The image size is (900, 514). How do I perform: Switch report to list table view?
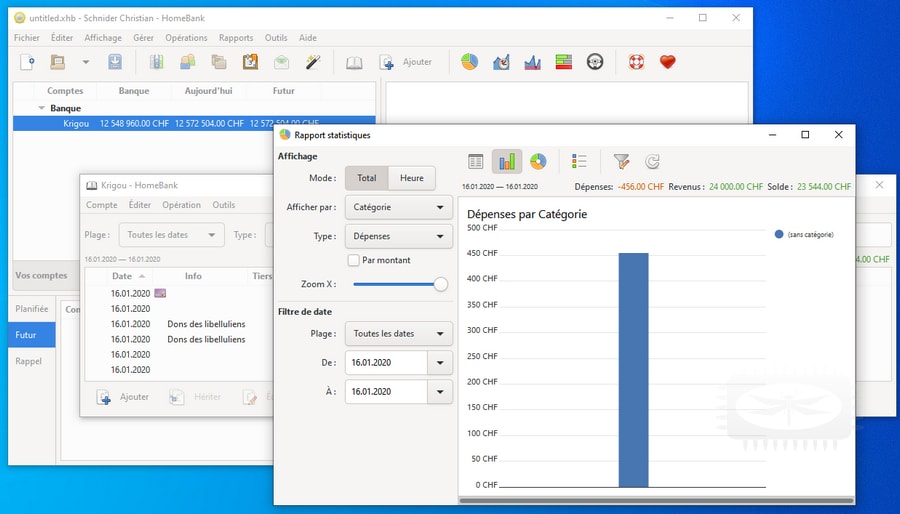click(x=476, y=162)
